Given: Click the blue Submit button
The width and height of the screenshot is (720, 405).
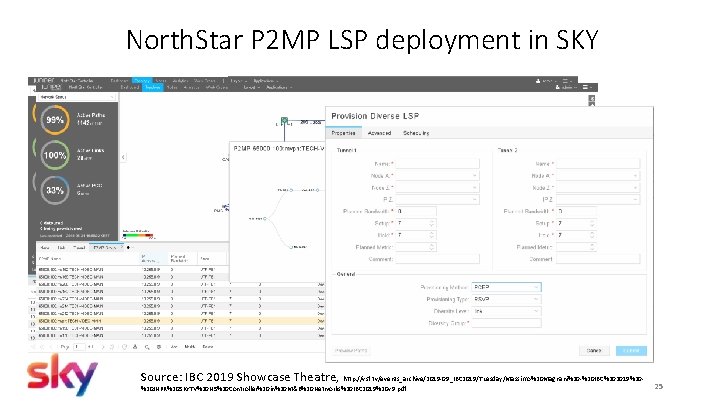Looking at the screenshot, I should tap(631, 350).
